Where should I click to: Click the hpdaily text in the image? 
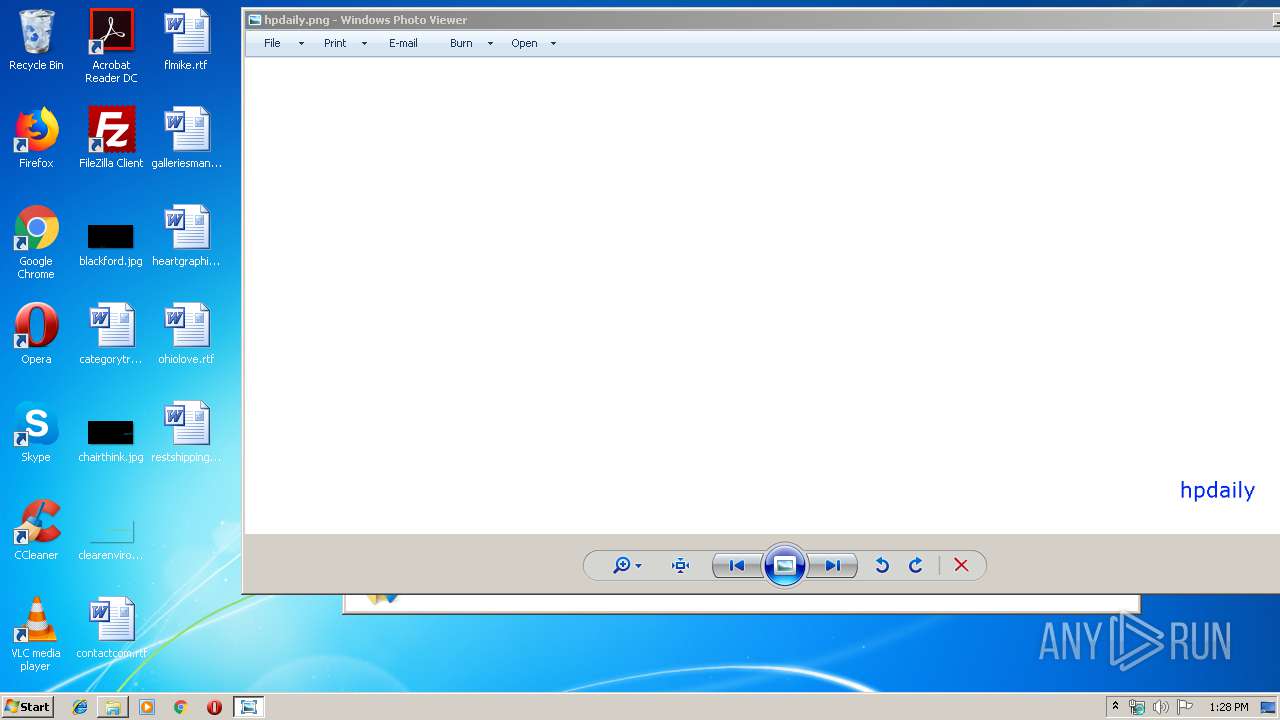coord(1217,490)
